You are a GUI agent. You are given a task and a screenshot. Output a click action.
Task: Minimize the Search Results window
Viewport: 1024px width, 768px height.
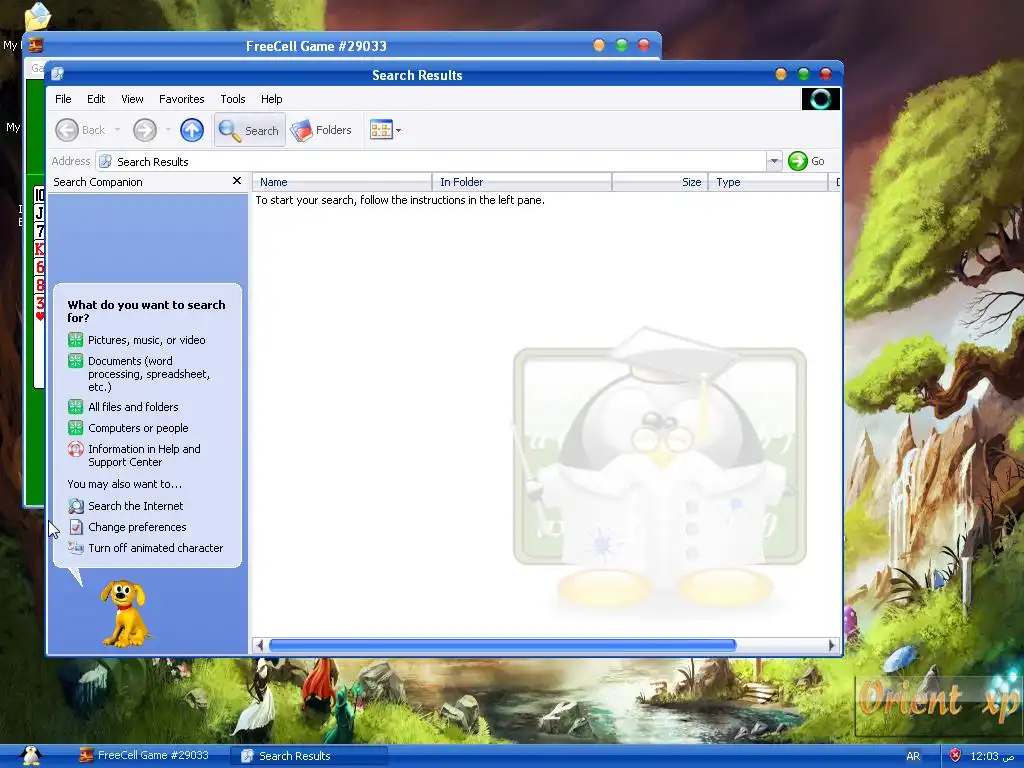tap(781, 74)
